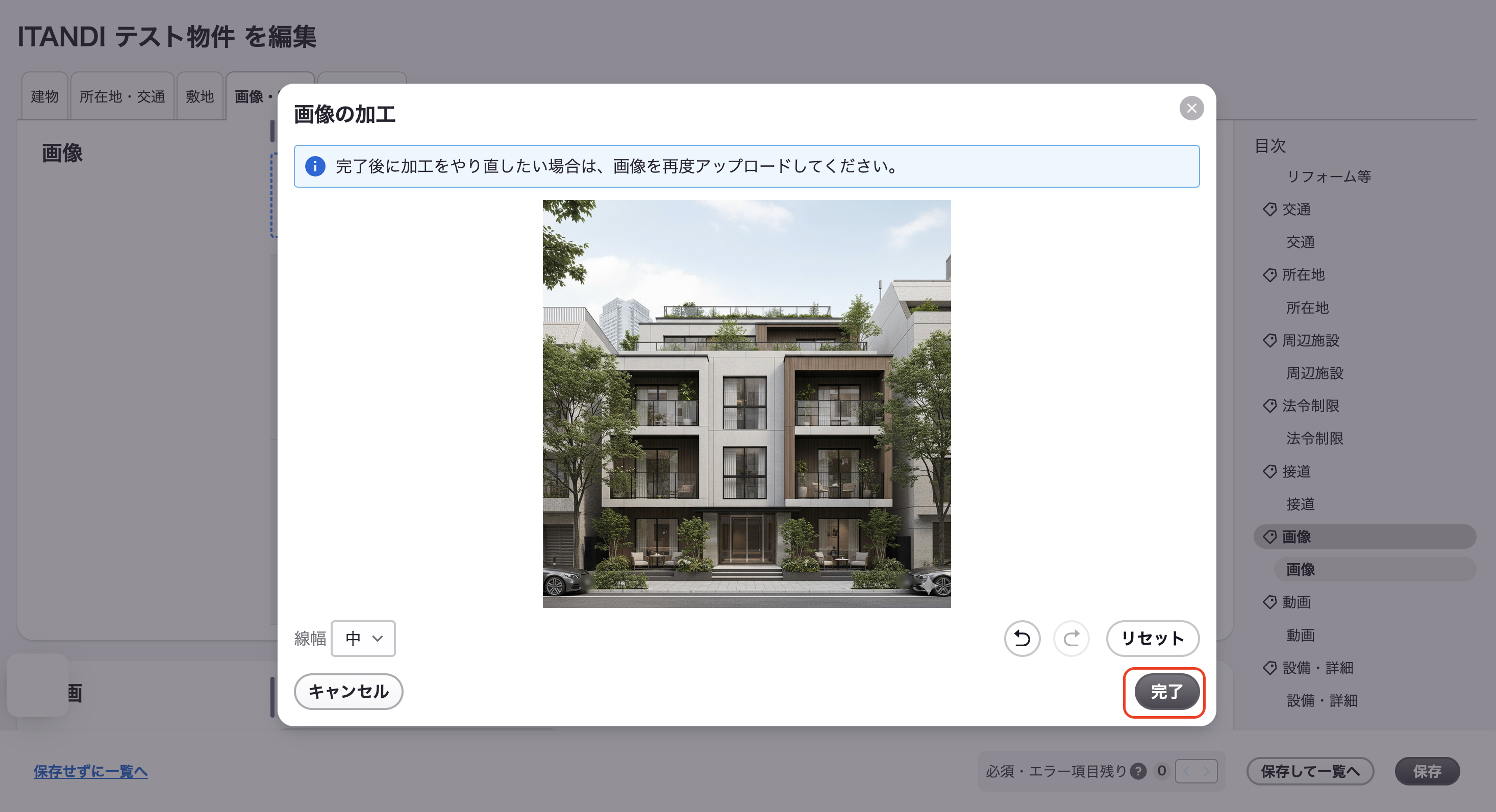Click the 所在地 heading text in 目次
Viewport: 1496px width, 812px height.
click(x=1303, y=274)
